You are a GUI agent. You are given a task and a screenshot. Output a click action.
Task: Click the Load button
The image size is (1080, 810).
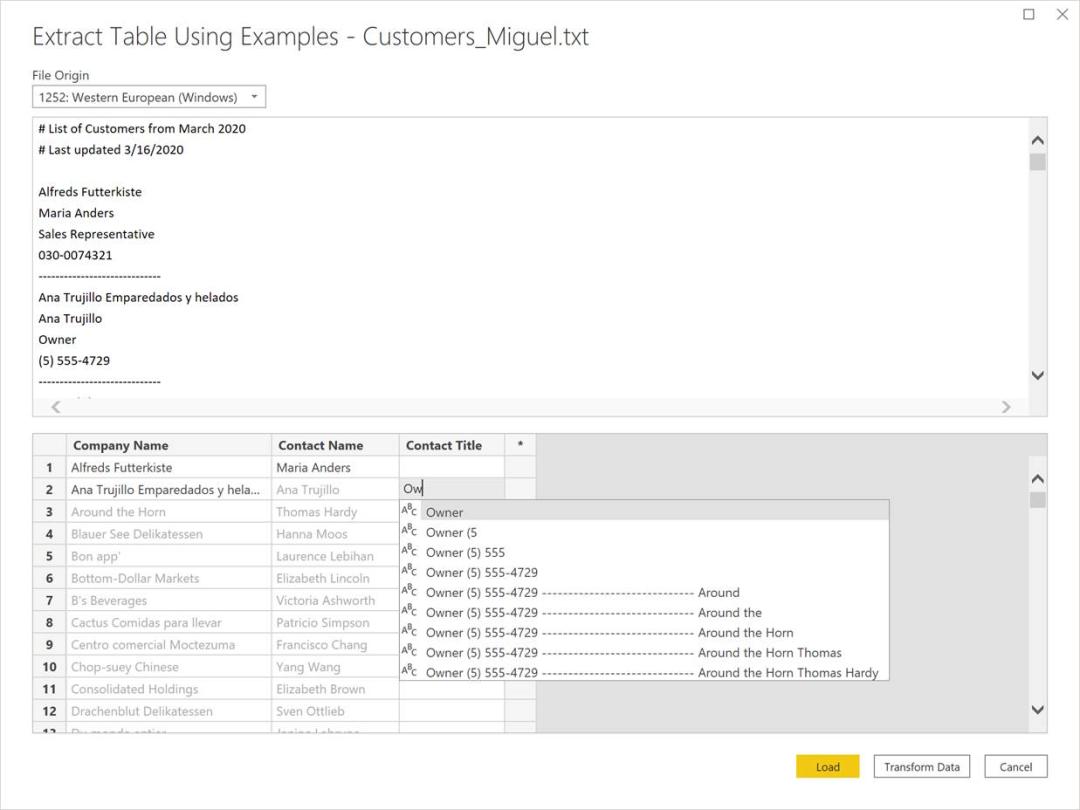[x=827, y=766]
